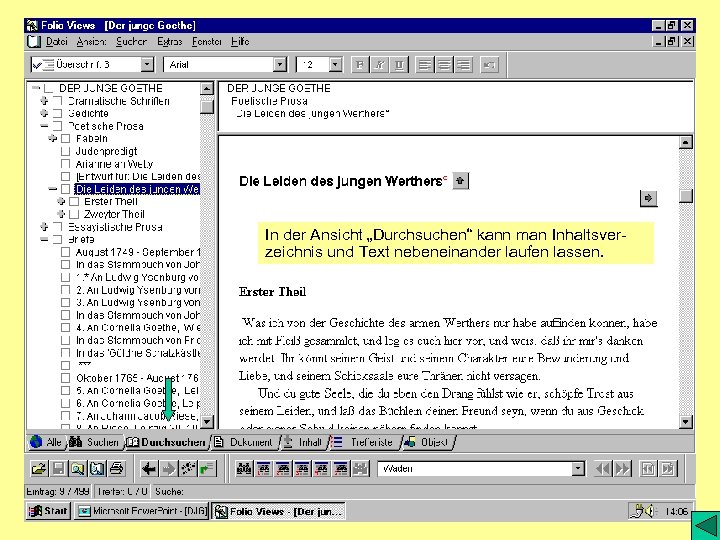Click the book icon next to the printer
720x540 pixels.
click(97, 468)
